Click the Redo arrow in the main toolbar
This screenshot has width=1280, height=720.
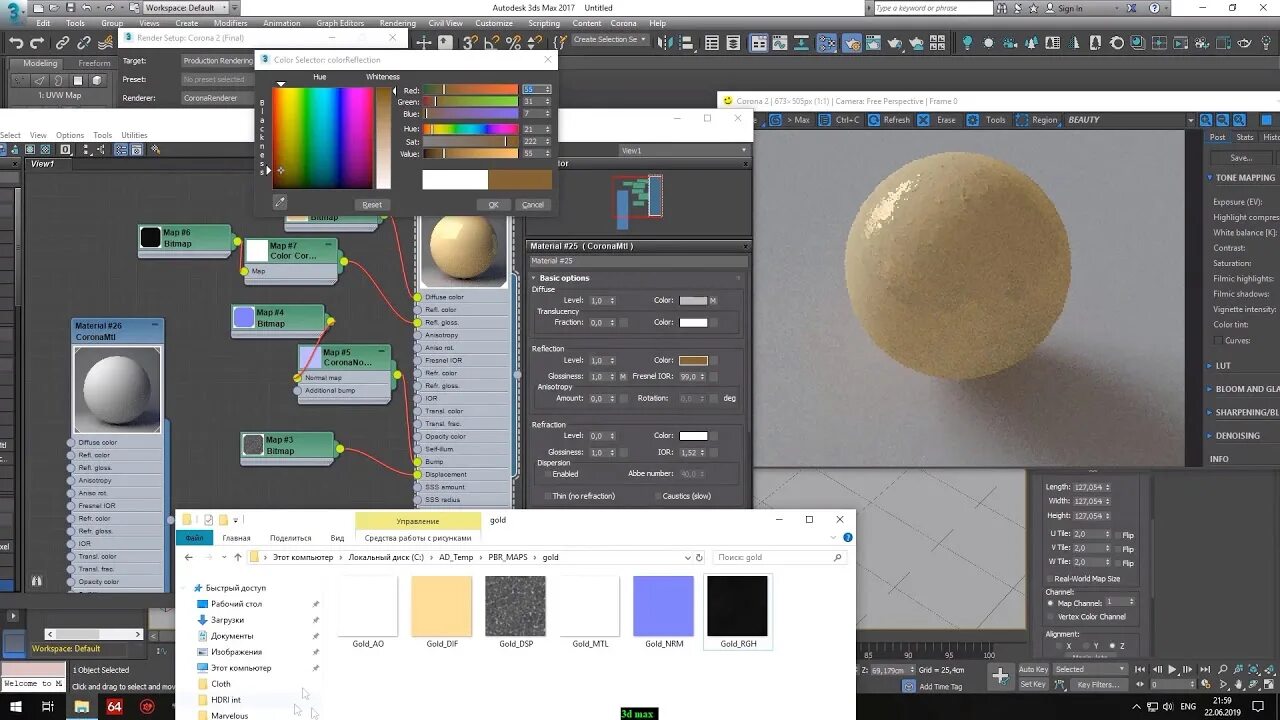37,43
